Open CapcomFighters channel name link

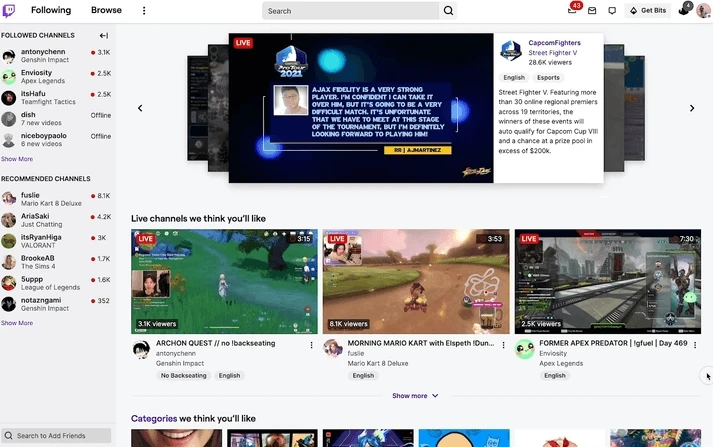(554, 43)
